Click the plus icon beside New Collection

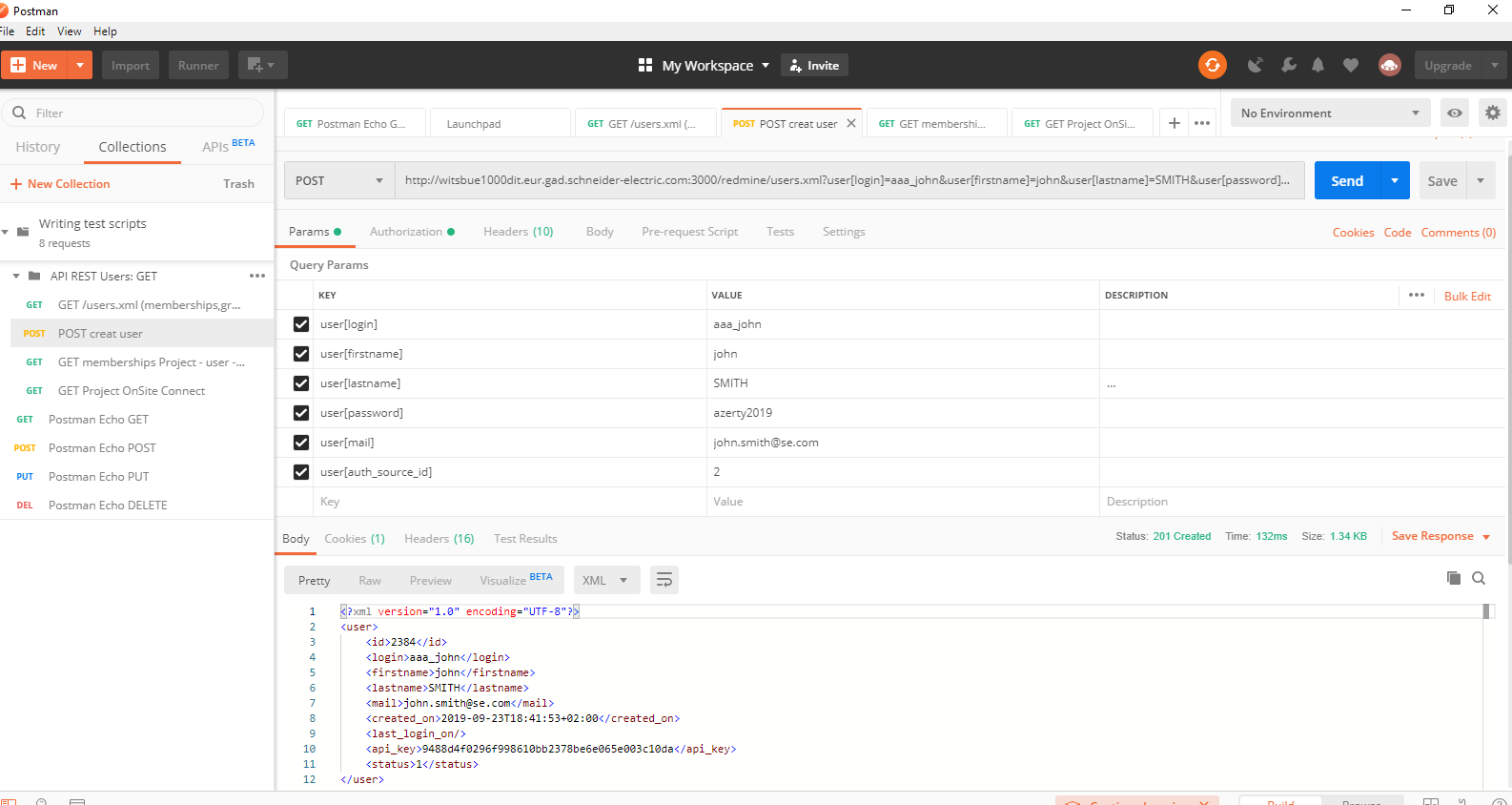16,184
